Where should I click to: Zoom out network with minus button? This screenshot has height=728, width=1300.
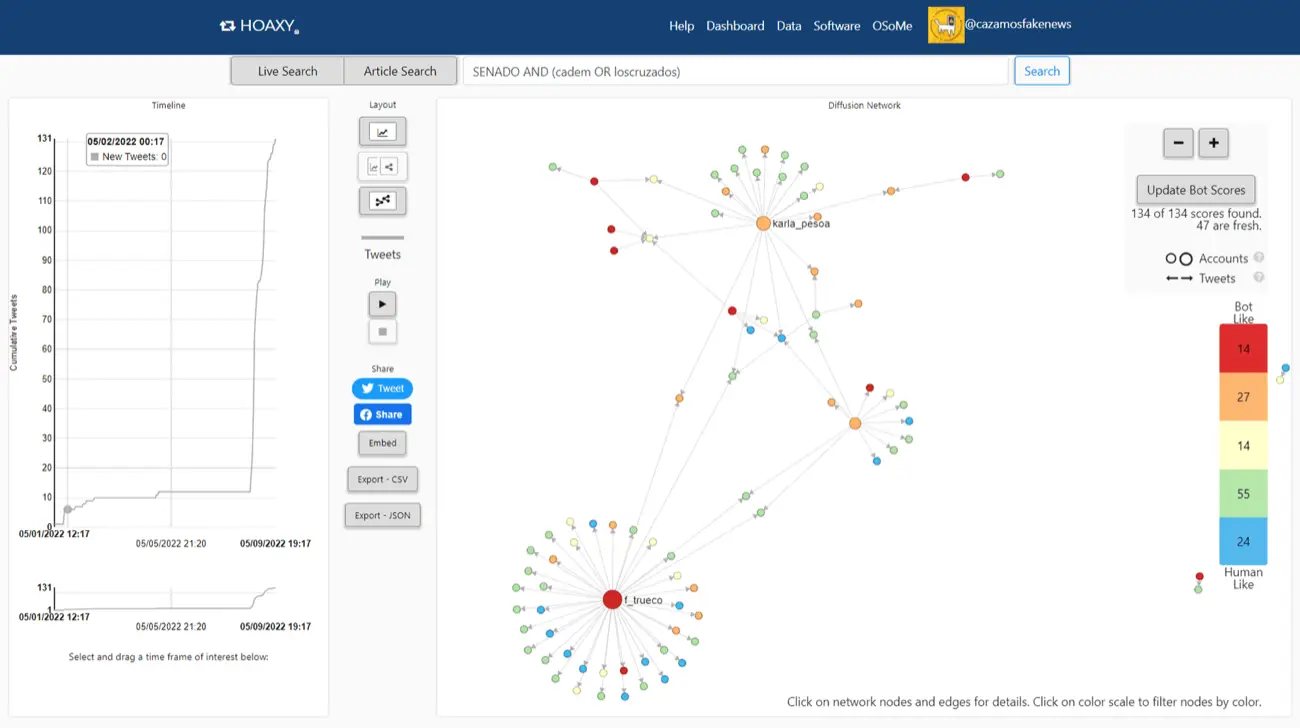[1178, 143]
